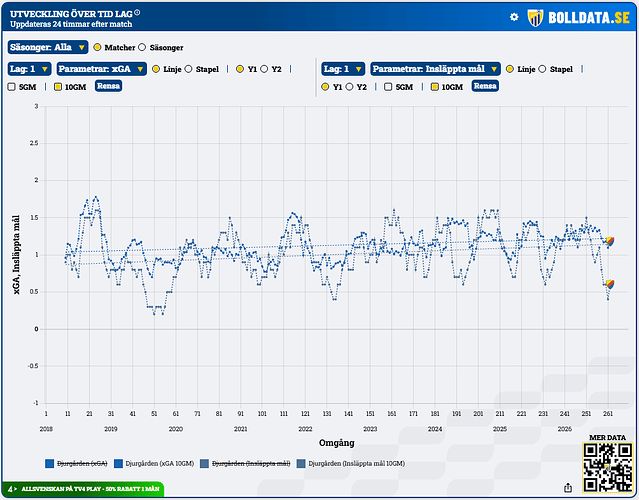Click the left Rensa button
639x500 pixels.
[108, 86]
